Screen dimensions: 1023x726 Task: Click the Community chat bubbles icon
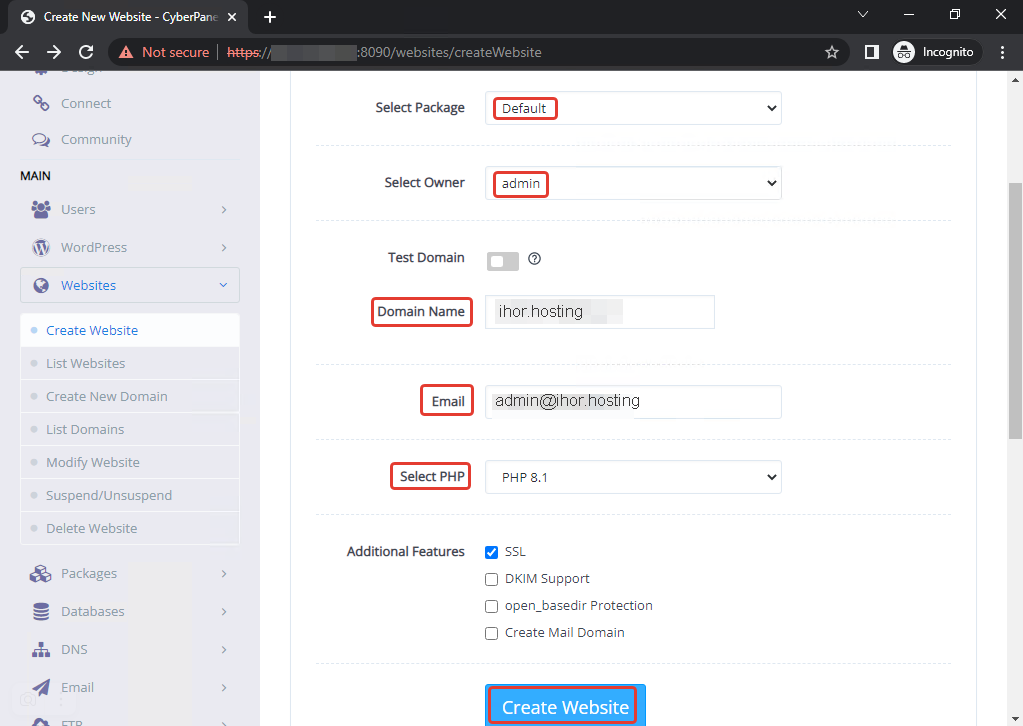(x=41, y=140)
